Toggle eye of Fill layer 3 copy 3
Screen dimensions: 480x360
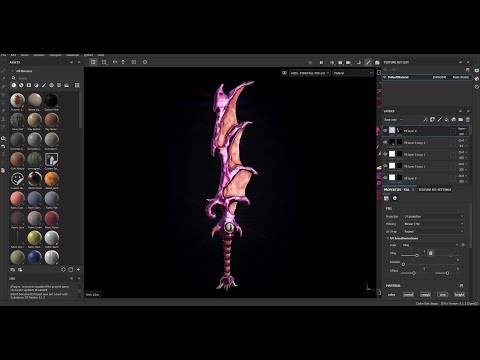385,142
